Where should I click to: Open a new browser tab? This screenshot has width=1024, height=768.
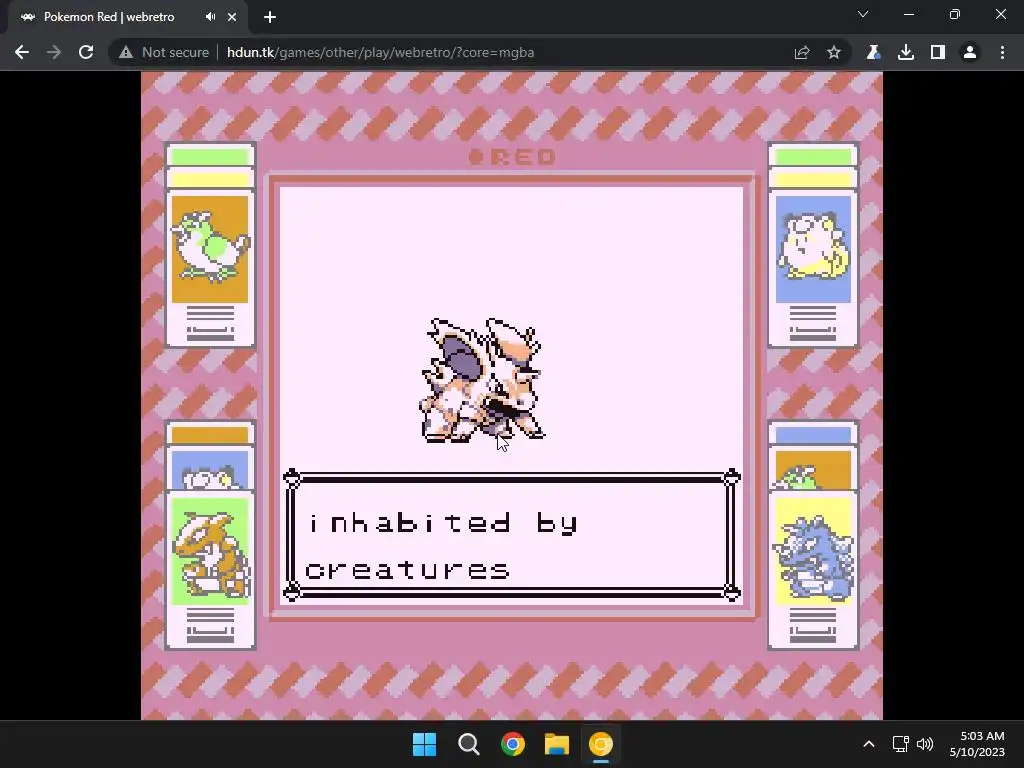click(x=270, y=17)
